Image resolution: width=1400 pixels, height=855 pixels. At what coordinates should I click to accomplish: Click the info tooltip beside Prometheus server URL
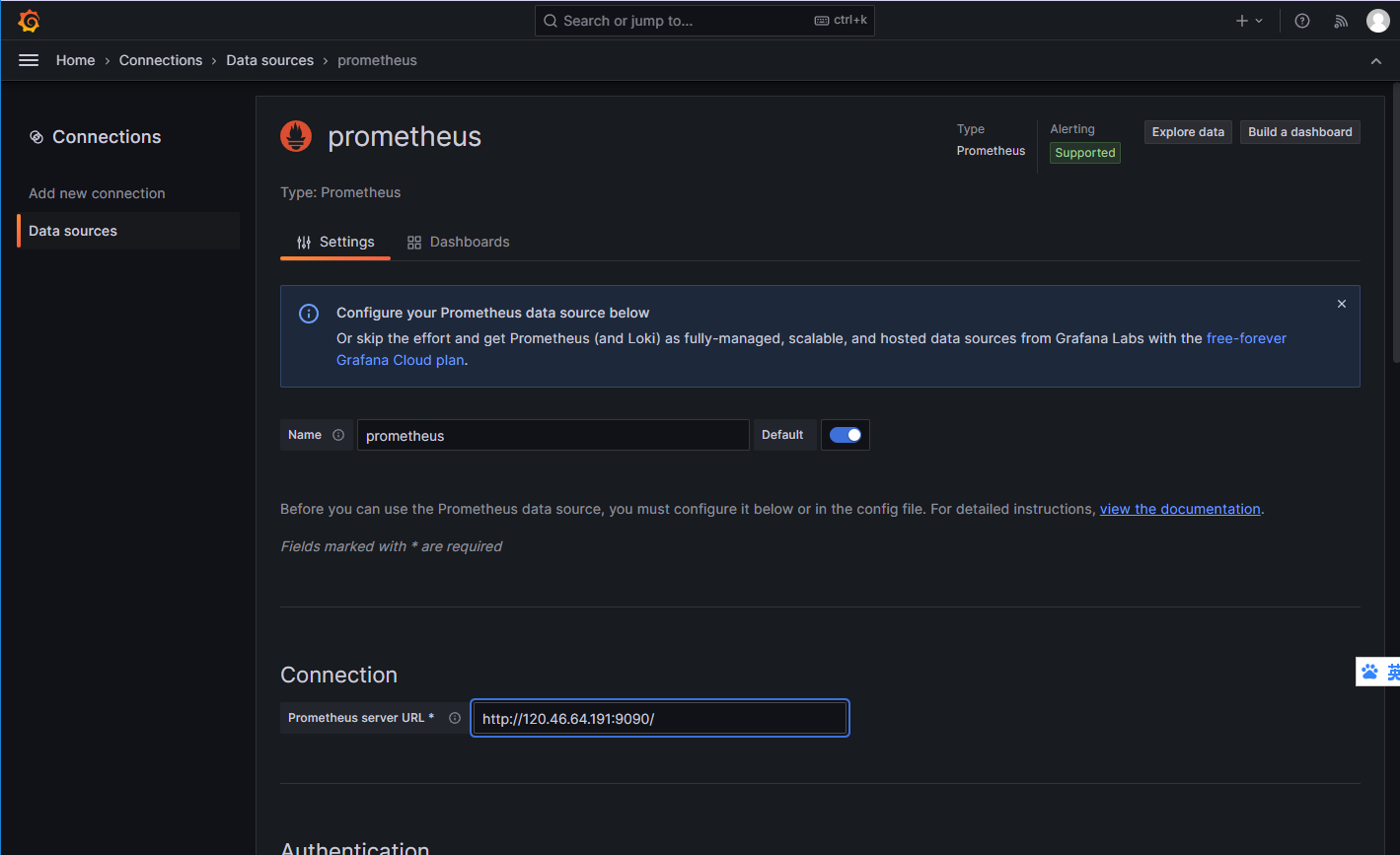[x=454, y=718]
